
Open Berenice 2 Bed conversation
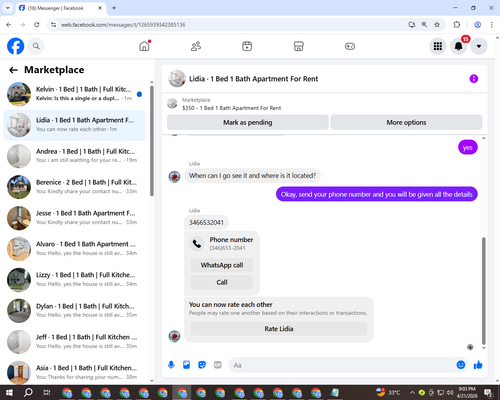(75, 187)
